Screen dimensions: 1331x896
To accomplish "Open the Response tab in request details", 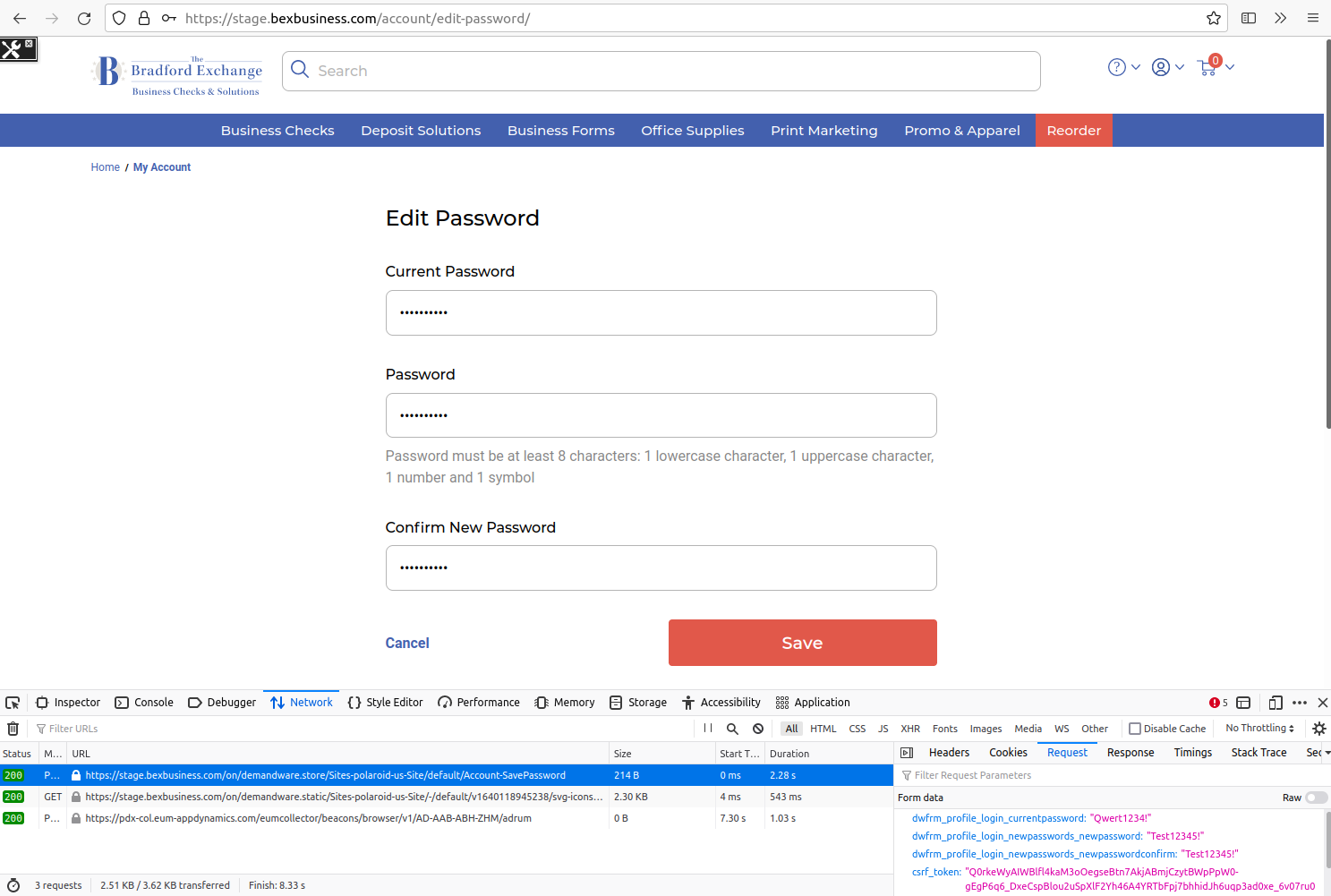I will tap(1130, 753).
